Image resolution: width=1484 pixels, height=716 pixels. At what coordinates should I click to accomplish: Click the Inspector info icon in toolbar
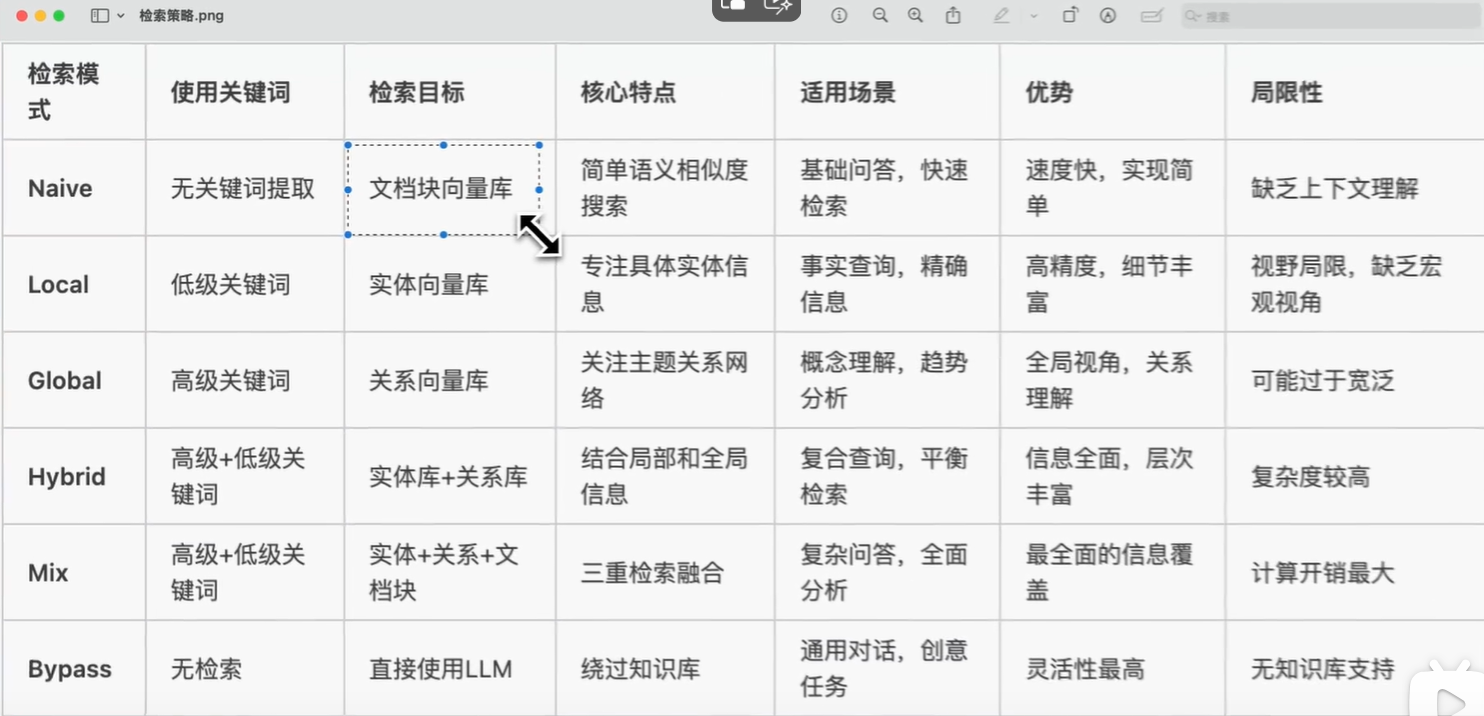tap(839, 16)
